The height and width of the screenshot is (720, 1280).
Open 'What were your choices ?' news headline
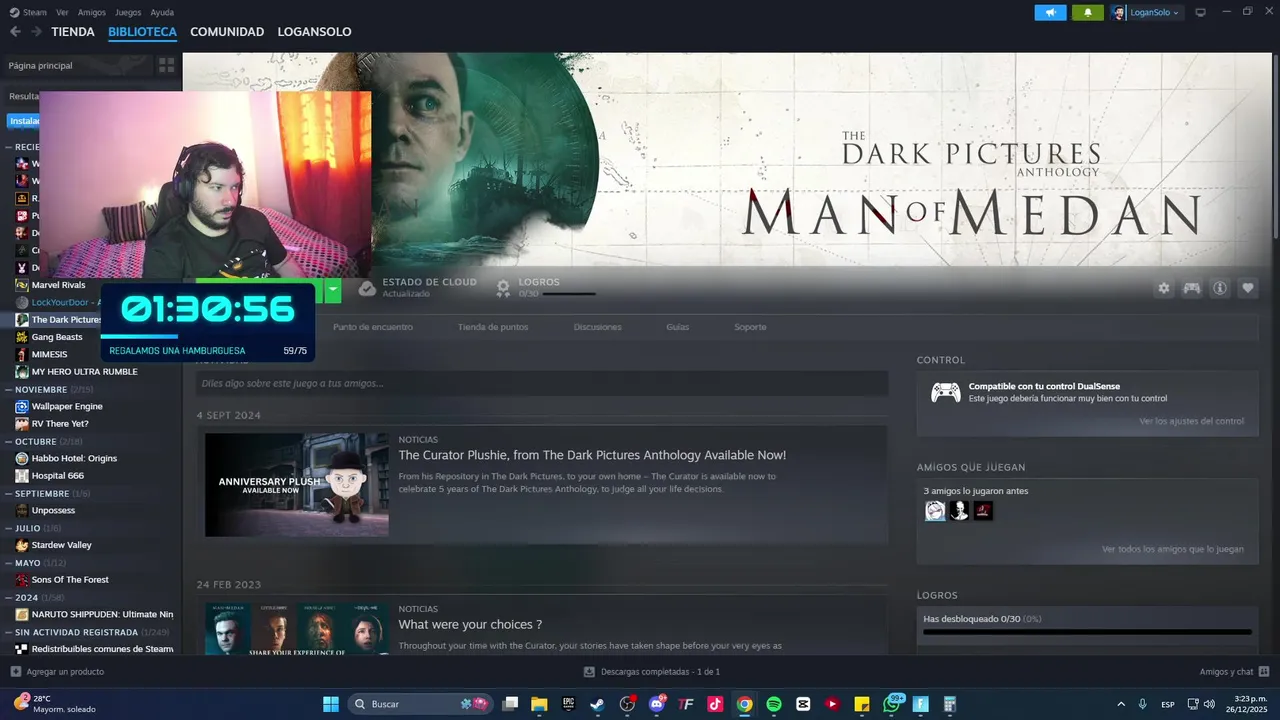[470, 624]
